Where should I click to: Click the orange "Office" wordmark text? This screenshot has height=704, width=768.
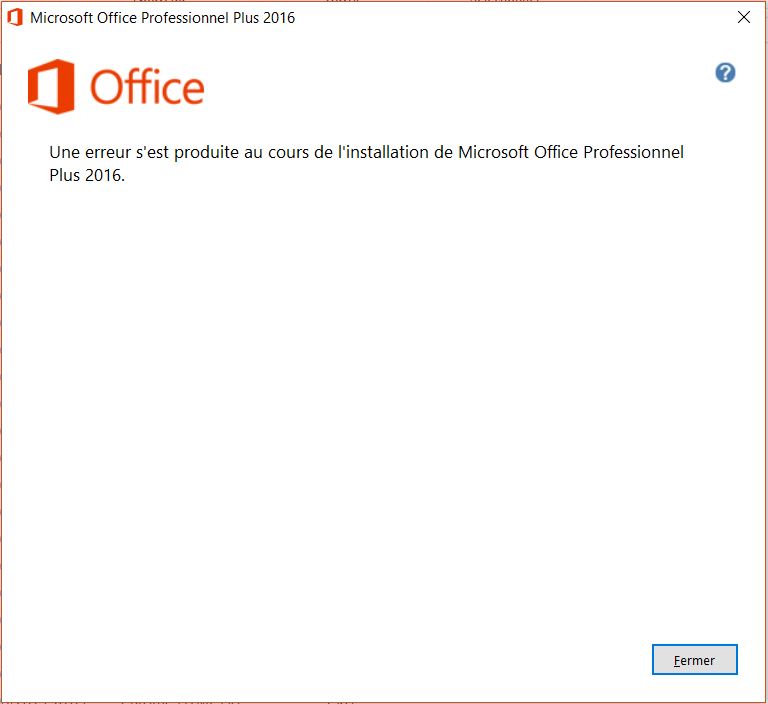click(x=147, y=87)
